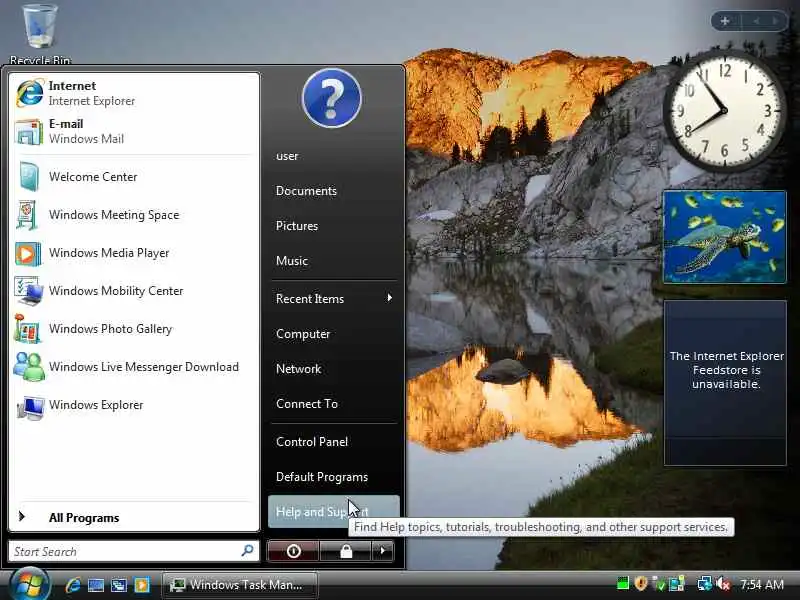
Task: Click sidebar next gadgets arrow
Action: (x=776, y=21)
